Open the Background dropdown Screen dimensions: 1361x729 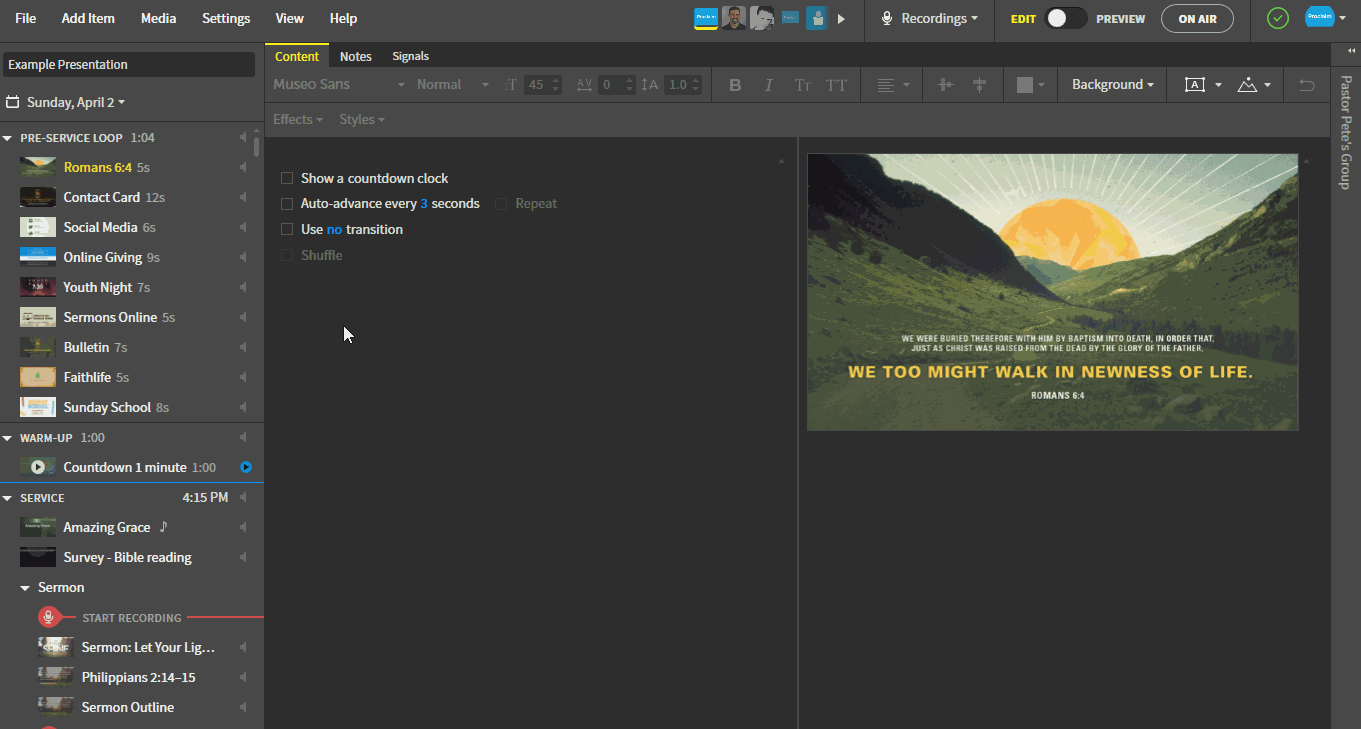(x=1112, y=85)
